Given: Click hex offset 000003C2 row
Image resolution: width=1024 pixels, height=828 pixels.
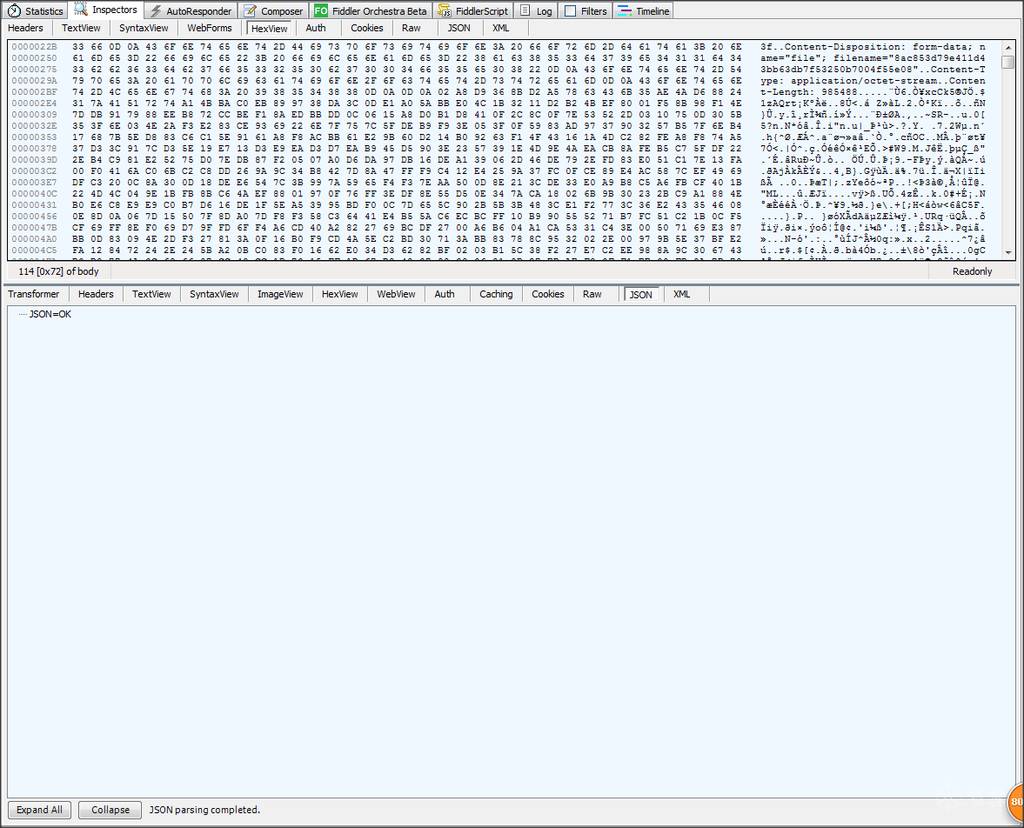Looking at the screenshot, I should 34,171.
